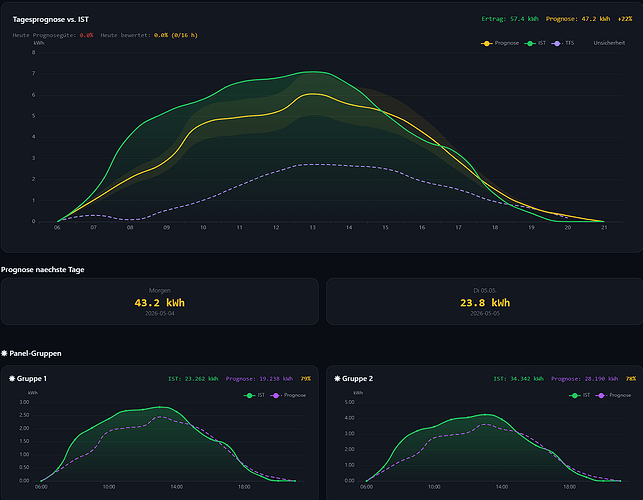Click the 8 kWh y-axis tick label
This screenshot has width=643, height=500.
34,53
